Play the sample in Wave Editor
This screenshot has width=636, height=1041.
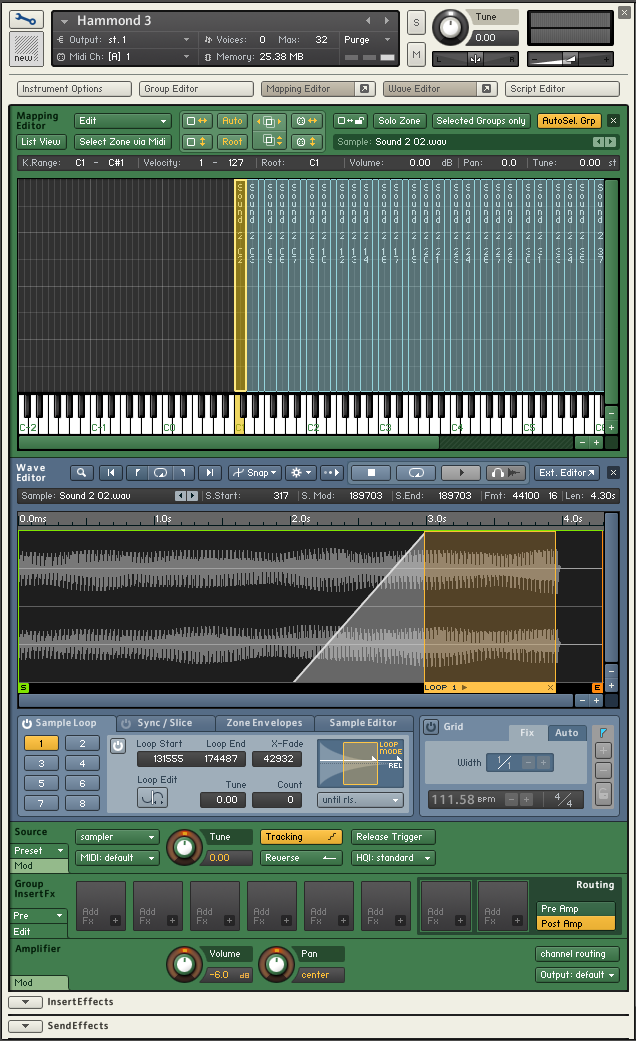[x=461, y=473]
